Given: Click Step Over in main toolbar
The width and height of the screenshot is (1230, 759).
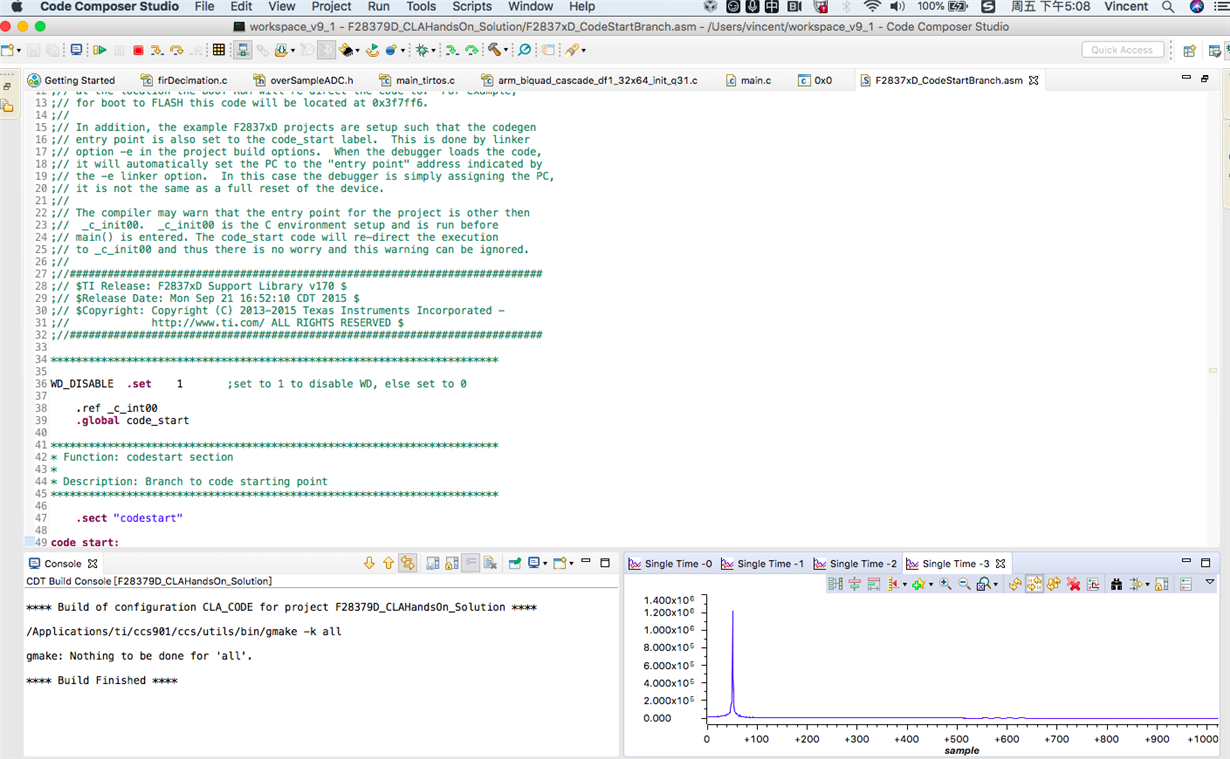Looking at the screenshot, I should [x=177, y=50].
